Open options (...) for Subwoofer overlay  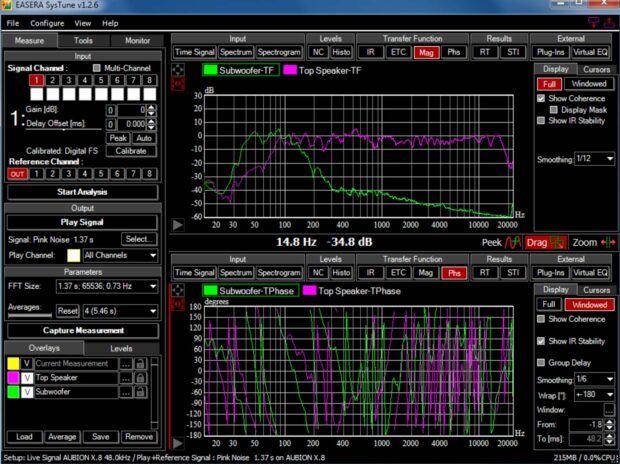pyautogui.click(x=126, y=392)
